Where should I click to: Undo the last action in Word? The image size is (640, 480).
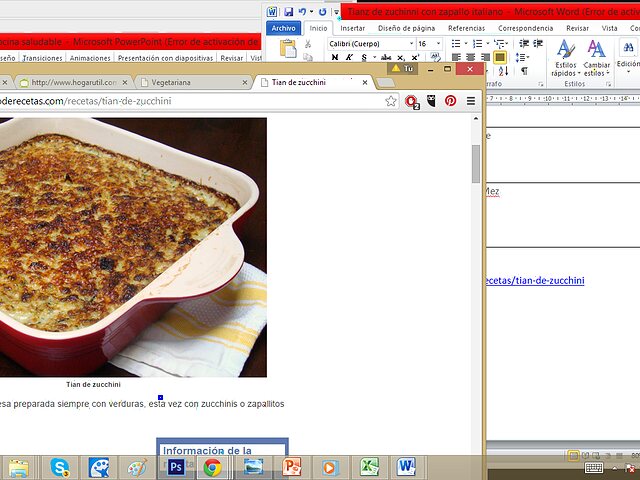click(302, 12)
